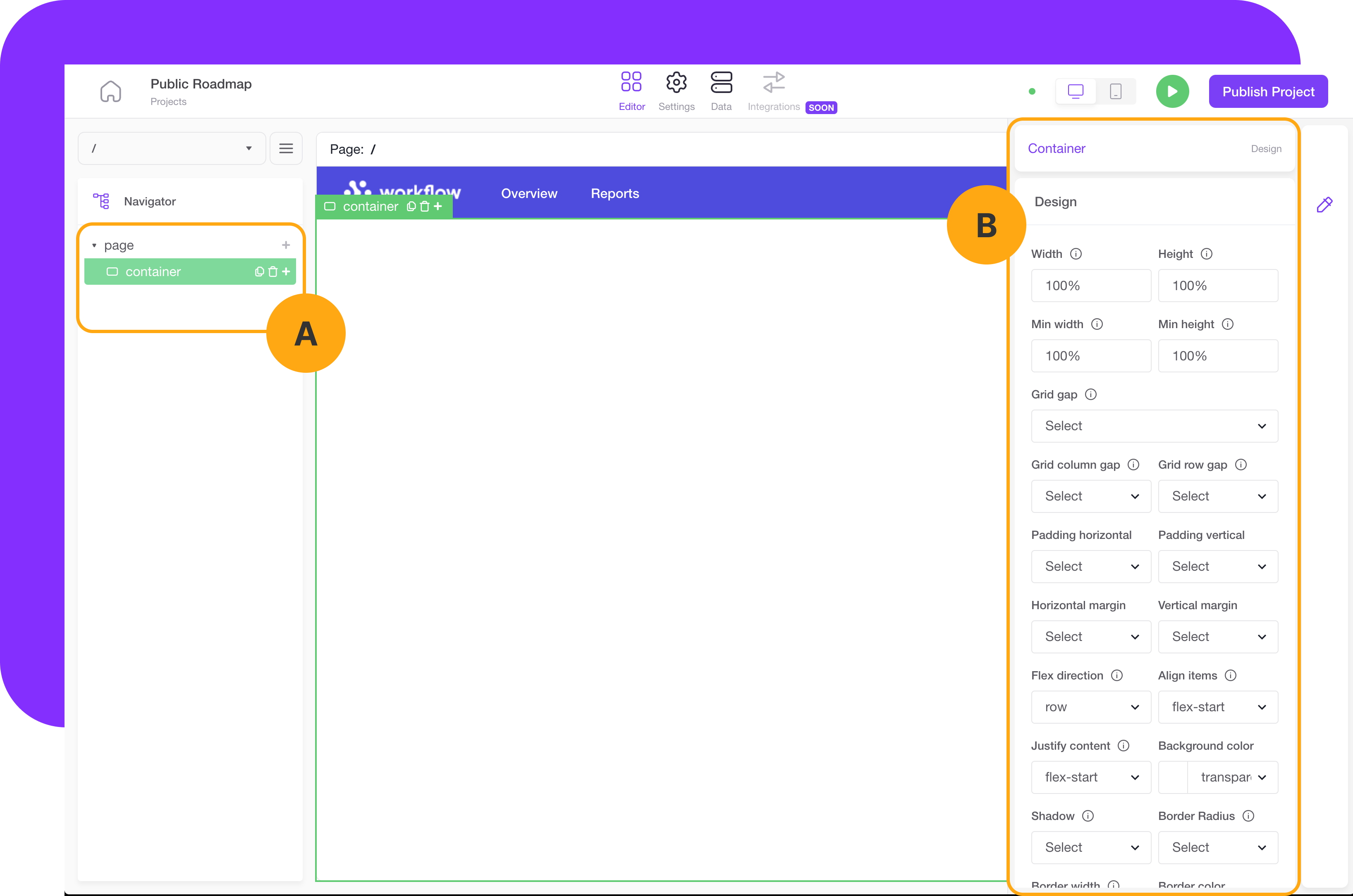Show Flex direction info icon

point(1116,675)
